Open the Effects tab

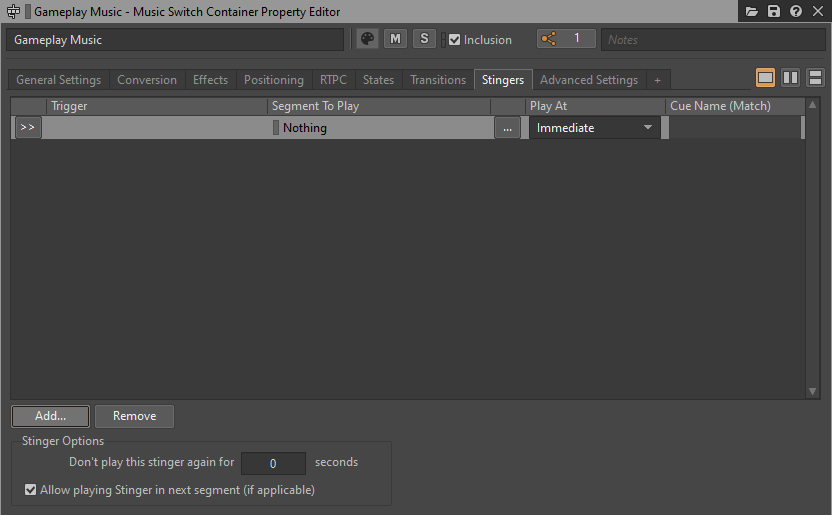(210, 80)
